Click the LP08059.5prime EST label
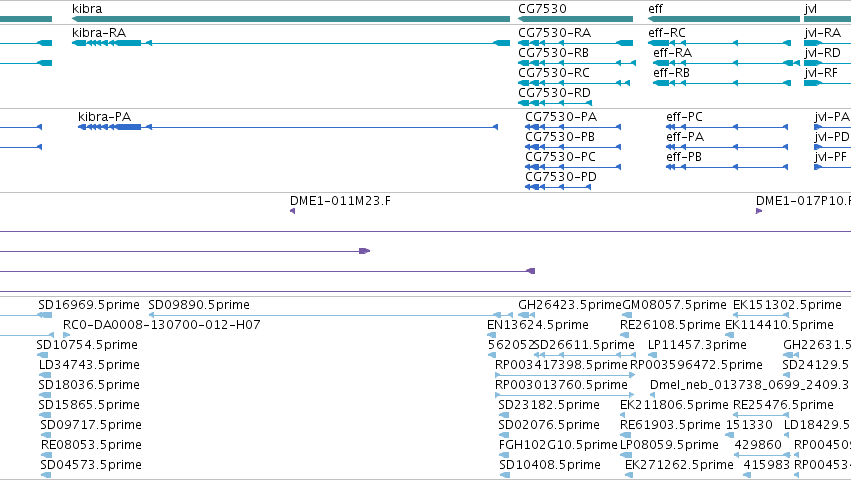This screenshot has width=851, height=480. pos(669,445)
